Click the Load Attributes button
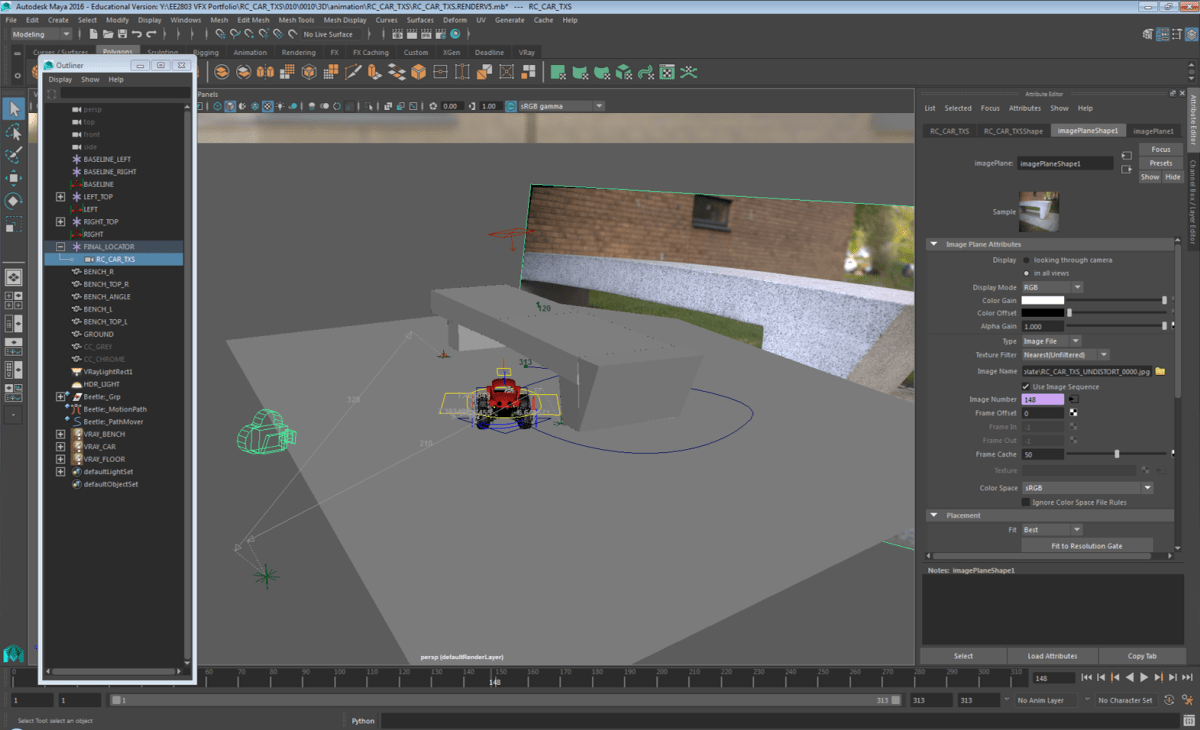 tap(1052, 656)
